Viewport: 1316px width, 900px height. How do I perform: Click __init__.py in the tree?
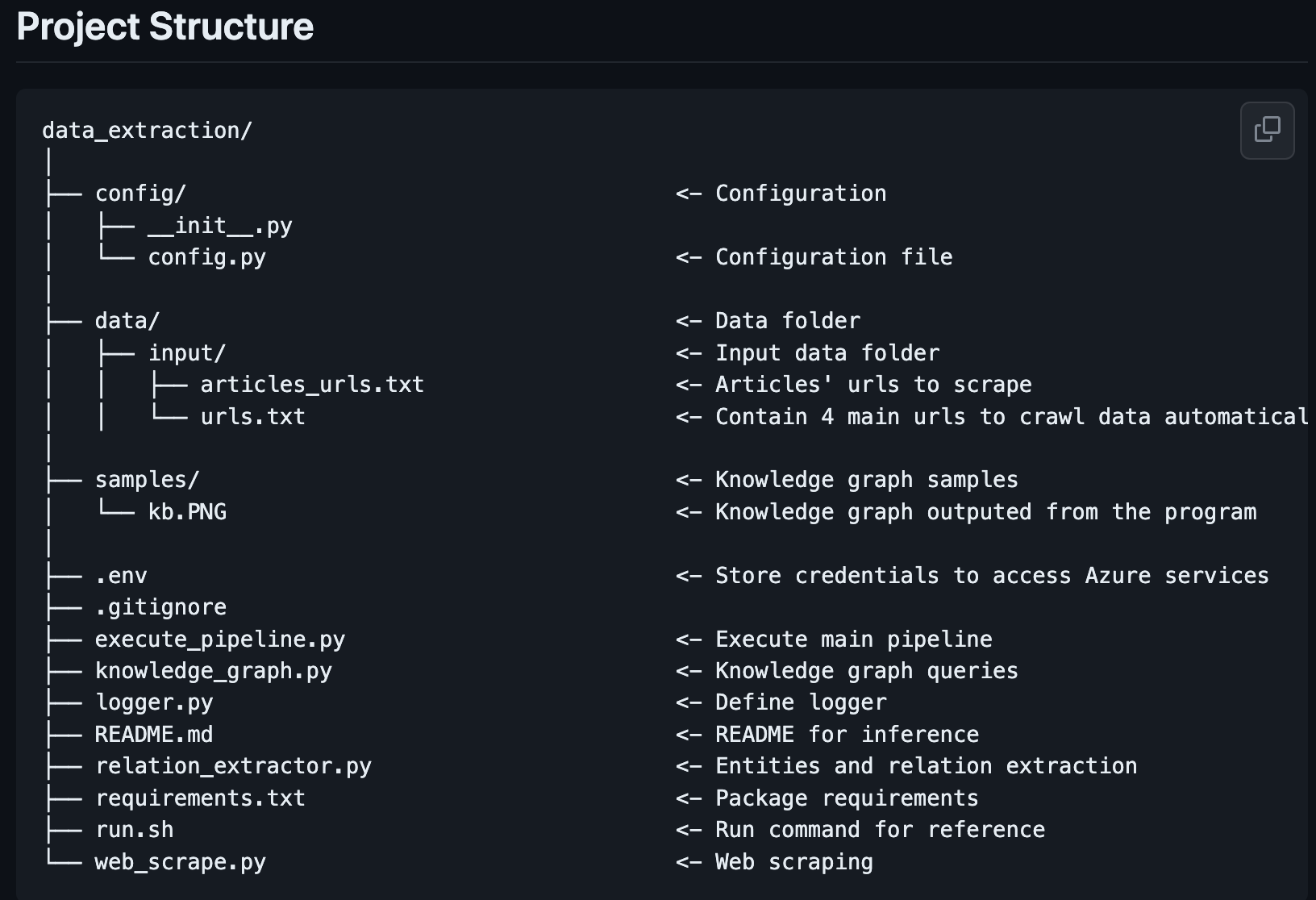point(219,226)
